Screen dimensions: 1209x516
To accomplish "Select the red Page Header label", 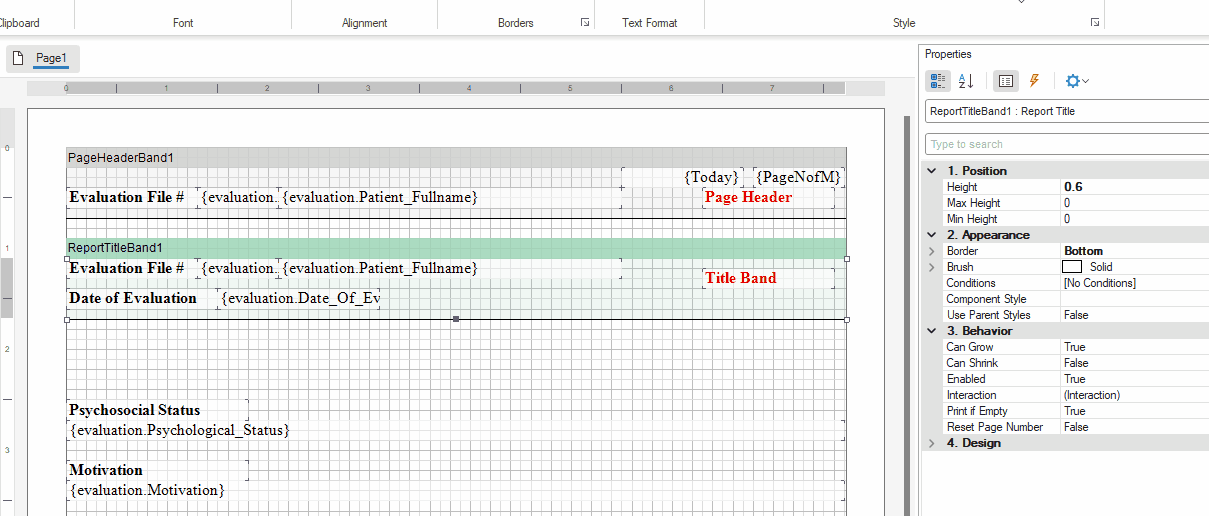I will (x=768, y=198).
